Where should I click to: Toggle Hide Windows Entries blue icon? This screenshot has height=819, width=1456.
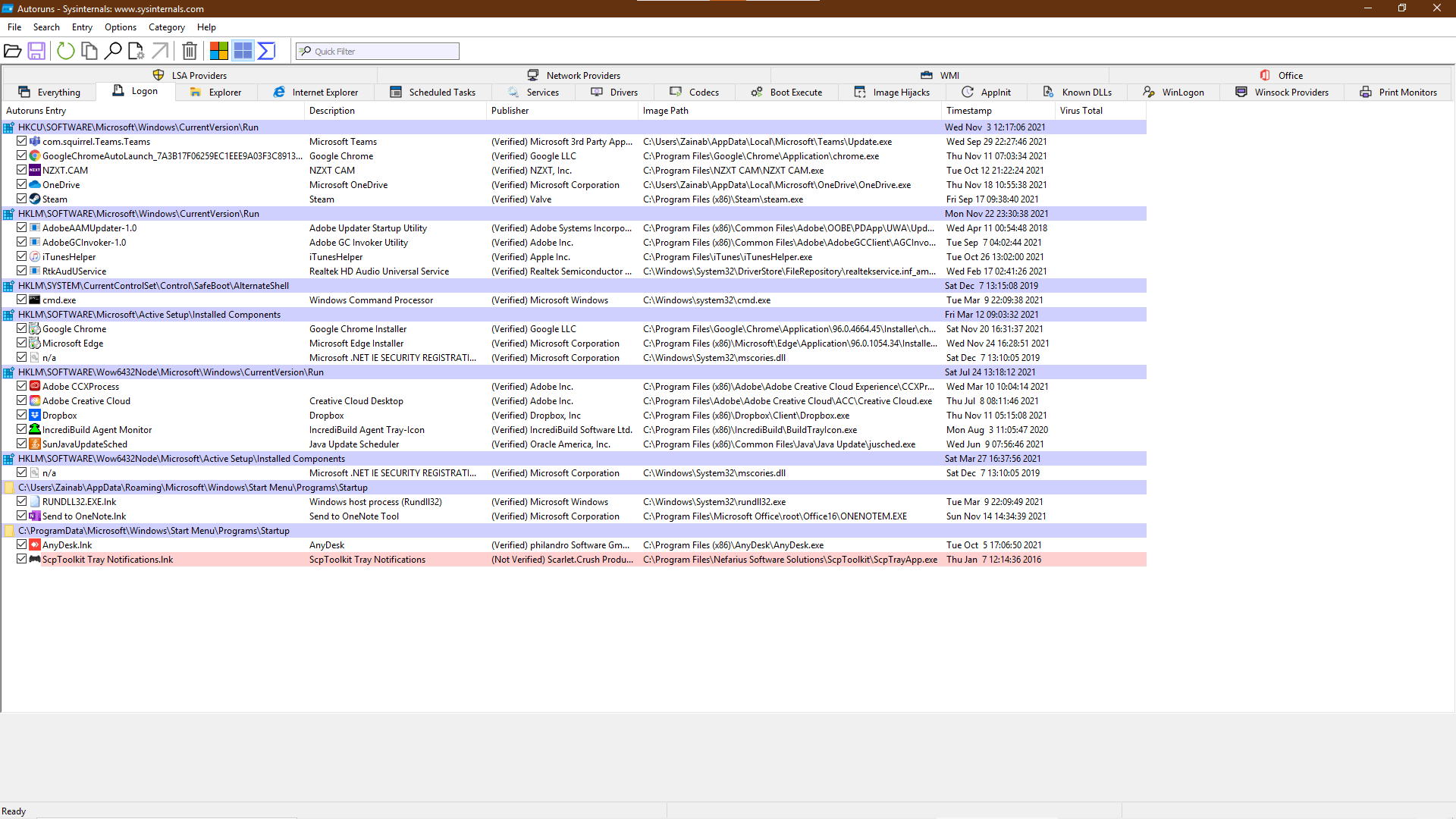(243, 51)
